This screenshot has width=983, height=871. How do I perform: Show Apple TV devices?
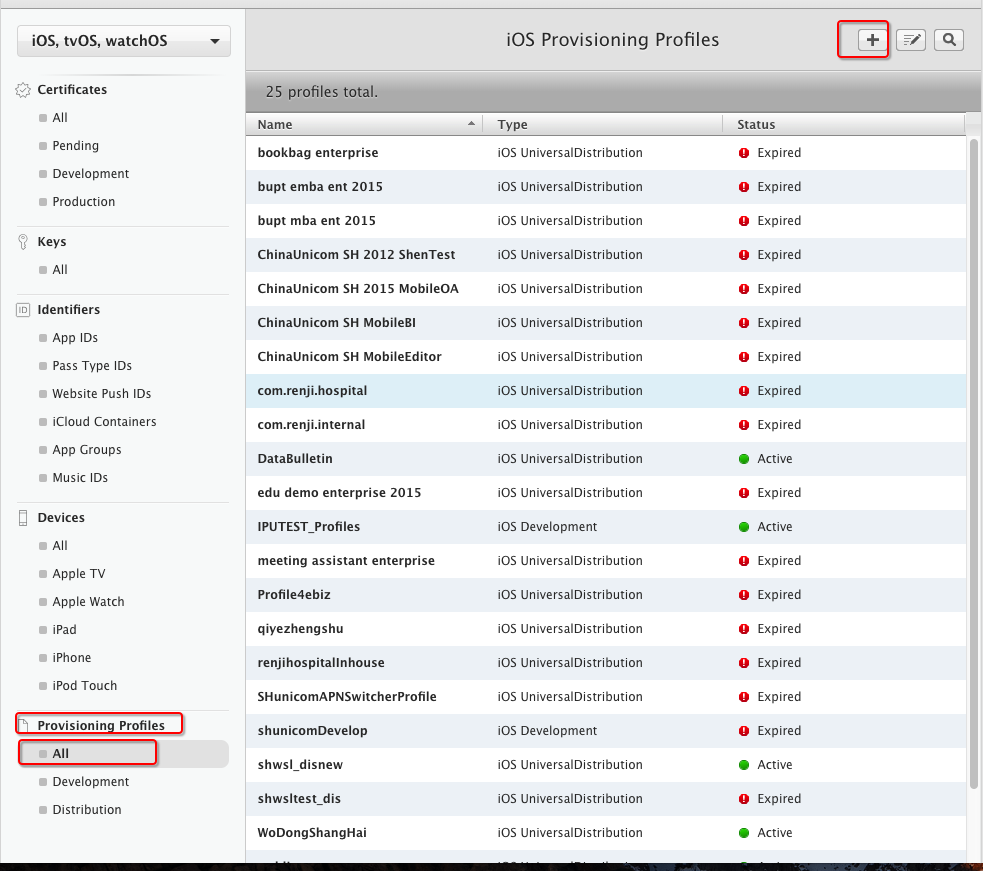click(x=78, y=574)
